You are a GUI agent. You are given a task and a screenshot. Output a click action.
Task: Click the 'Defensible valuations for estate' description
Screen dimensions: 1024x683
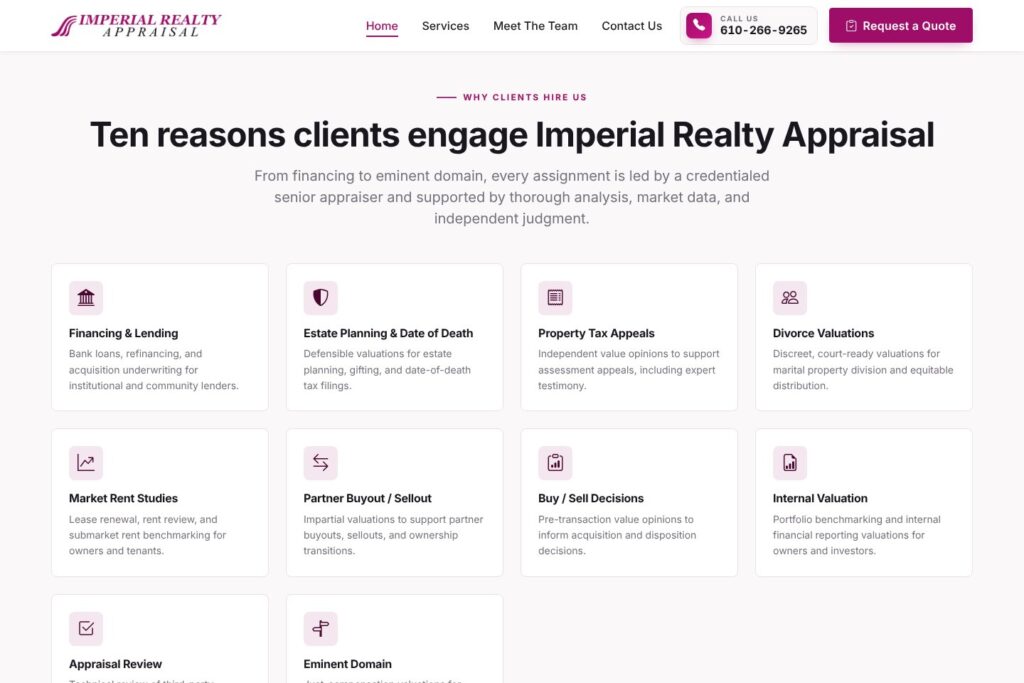click(x=387, y=370)
